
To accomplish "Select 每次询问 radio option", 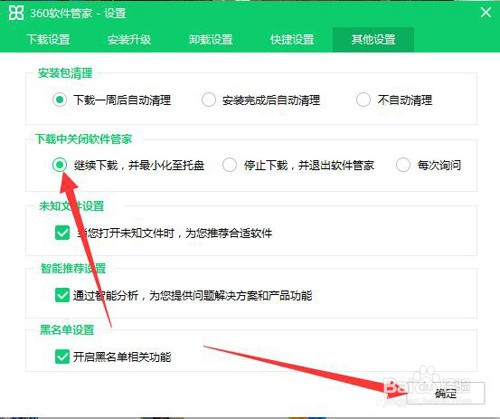I will pos(403,165).
